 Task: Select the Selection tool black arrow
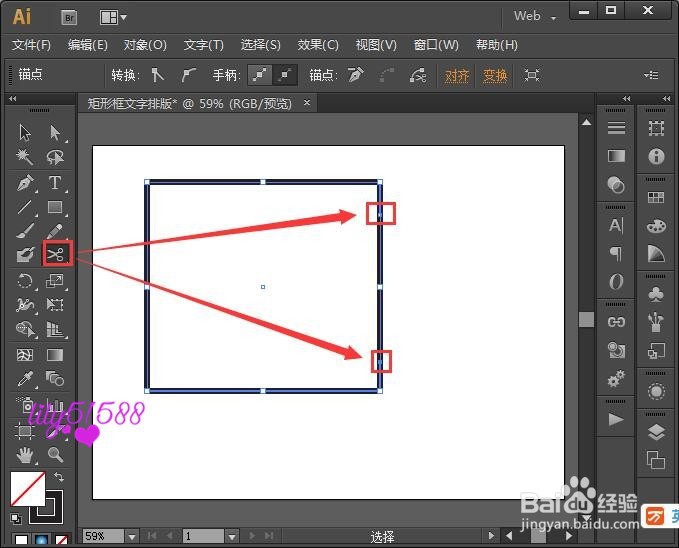click(25, 133)
